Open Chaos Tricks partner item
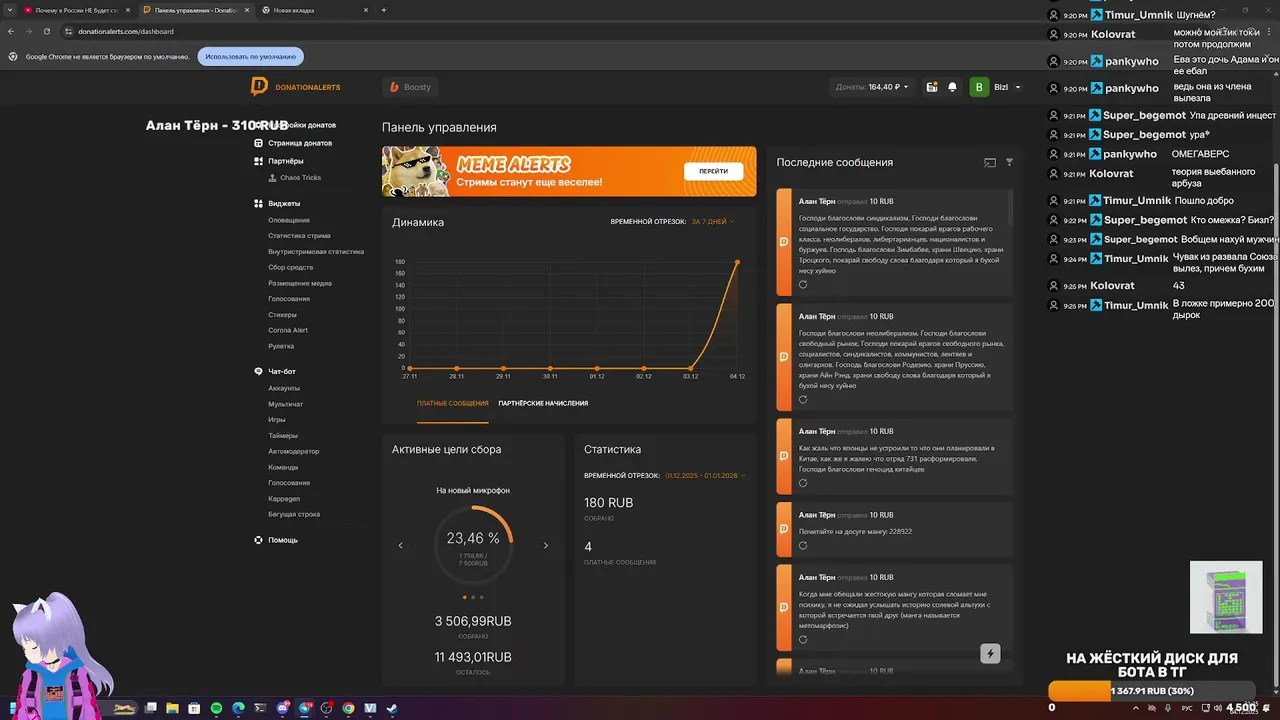 coord(300,178)
